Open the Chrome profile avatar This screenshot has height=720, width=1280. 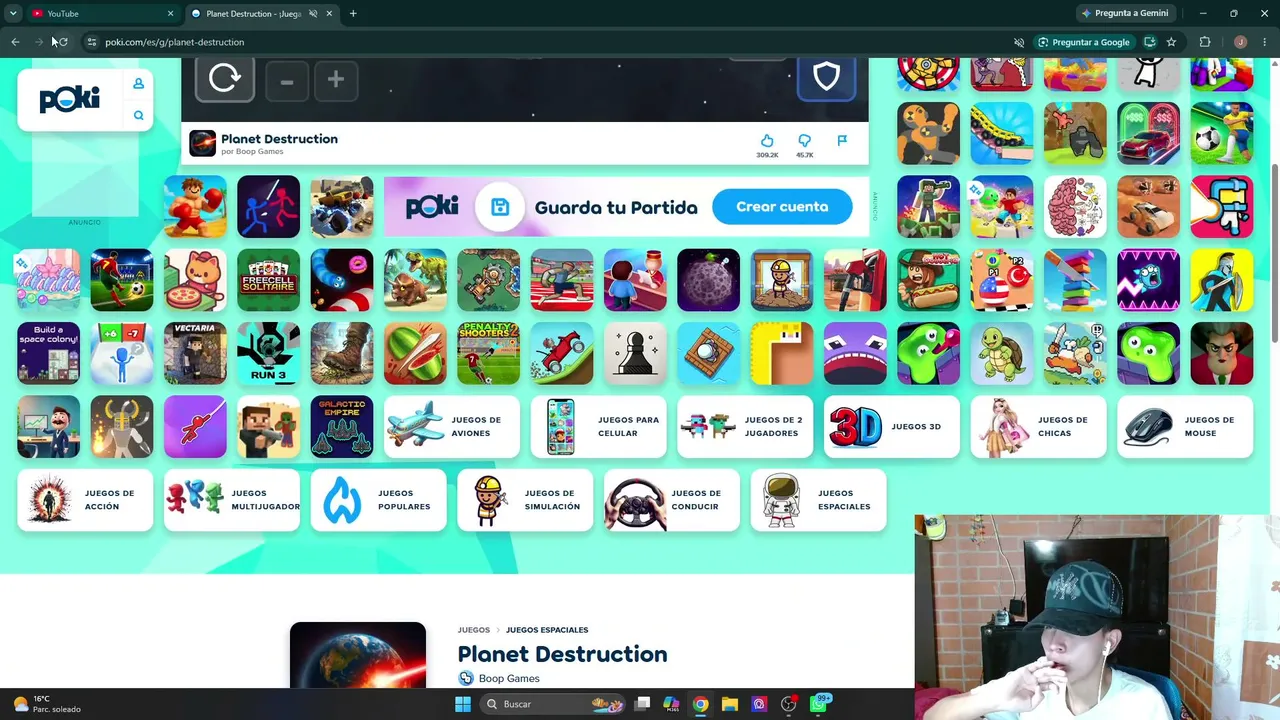pyautogui.click(x=1240, y=42)
